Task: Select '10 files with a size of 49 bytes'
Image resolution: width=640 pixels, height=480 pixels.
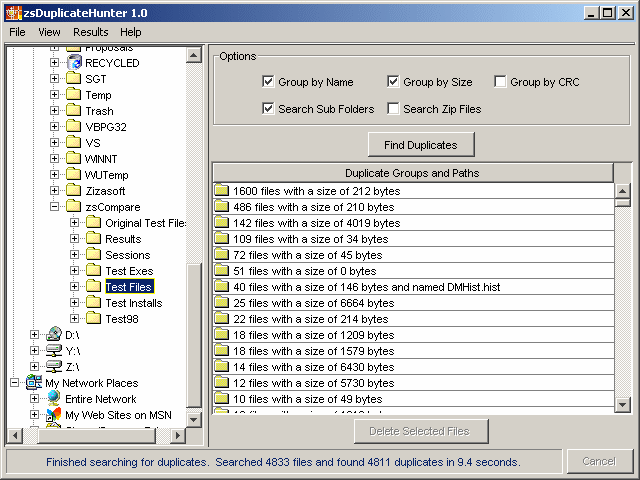Action: coord(413,399)
